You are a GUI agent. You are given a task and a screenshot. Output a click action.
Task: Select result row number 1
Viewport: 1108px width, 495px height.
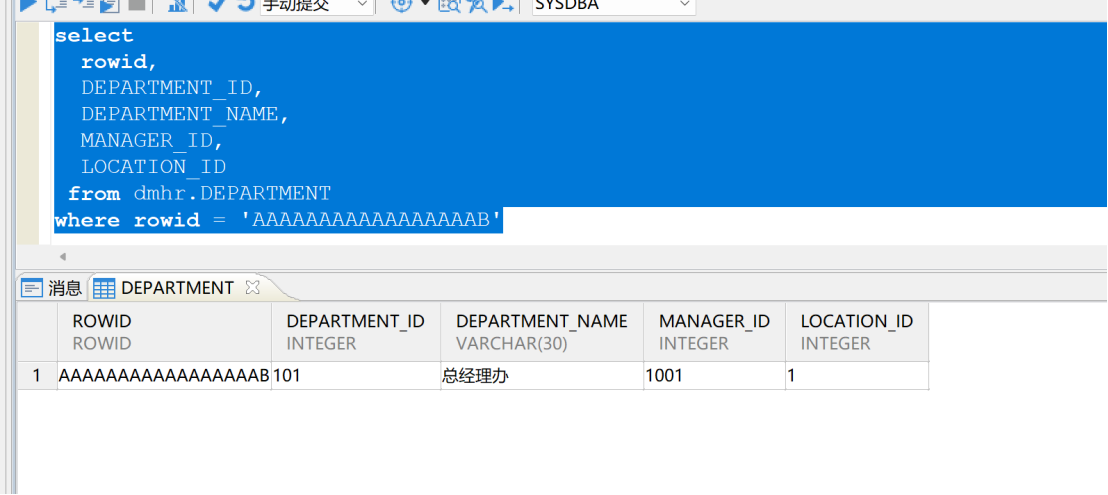click(37, 376)
